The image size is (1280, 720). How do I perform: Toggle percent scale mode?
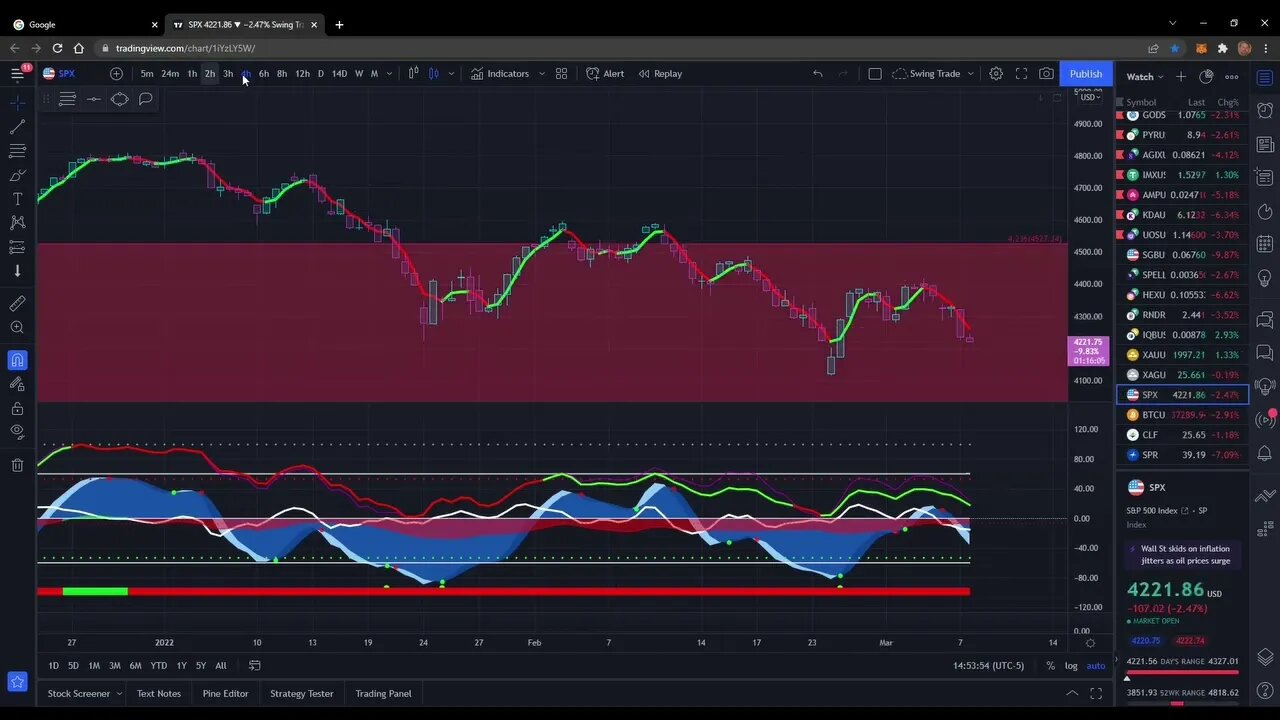(1050, 665)
